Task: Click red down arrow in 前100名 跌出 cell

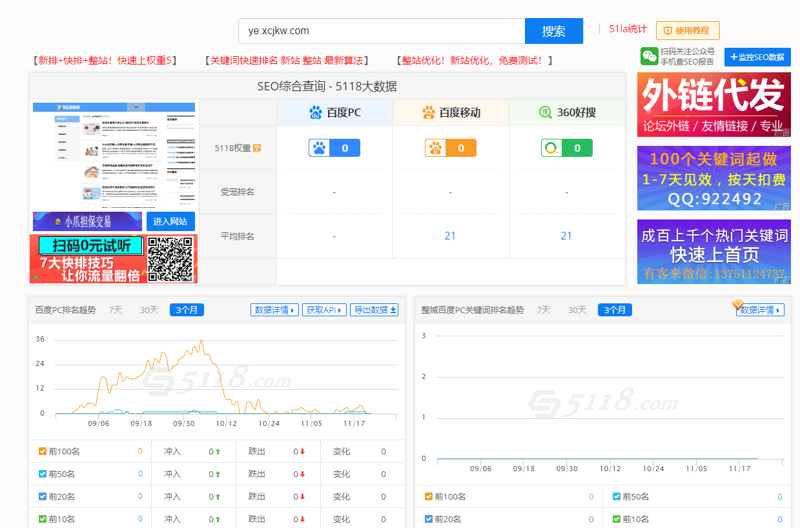Action: [x=303, y=451]
